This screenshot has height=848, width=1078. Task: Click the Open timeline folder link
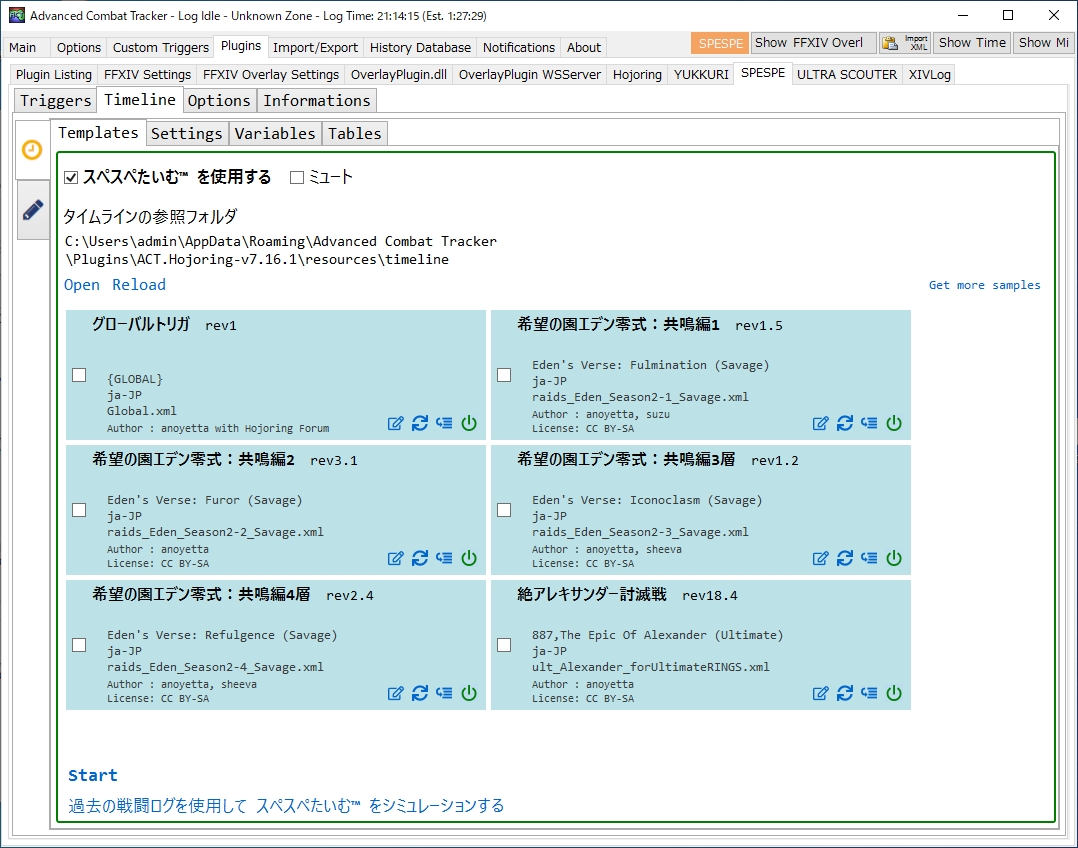(82, 285)
